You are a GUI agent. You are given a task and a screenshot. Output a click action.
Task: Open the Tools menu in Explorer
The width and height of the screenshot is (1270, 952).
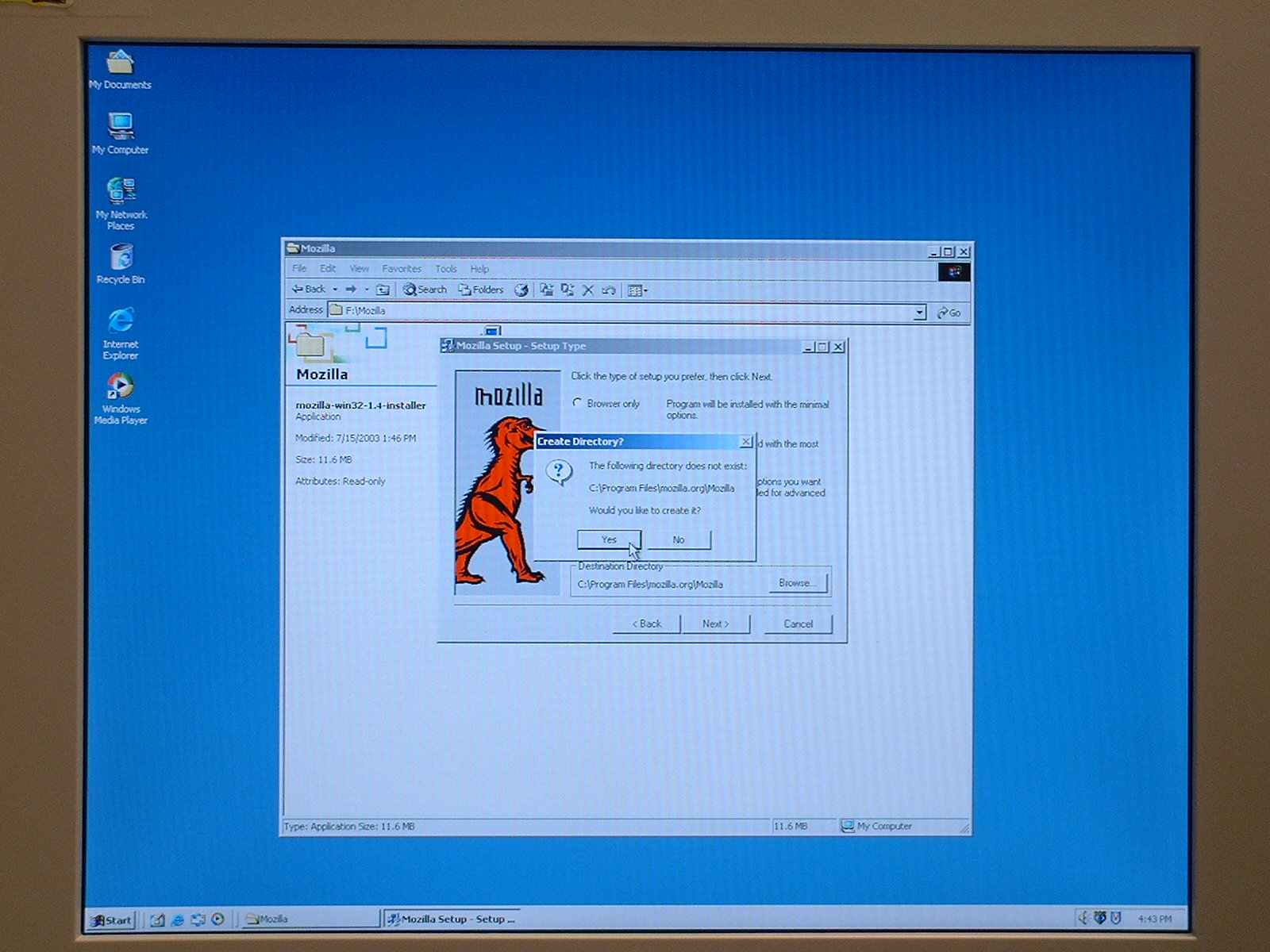coord(445,269)
